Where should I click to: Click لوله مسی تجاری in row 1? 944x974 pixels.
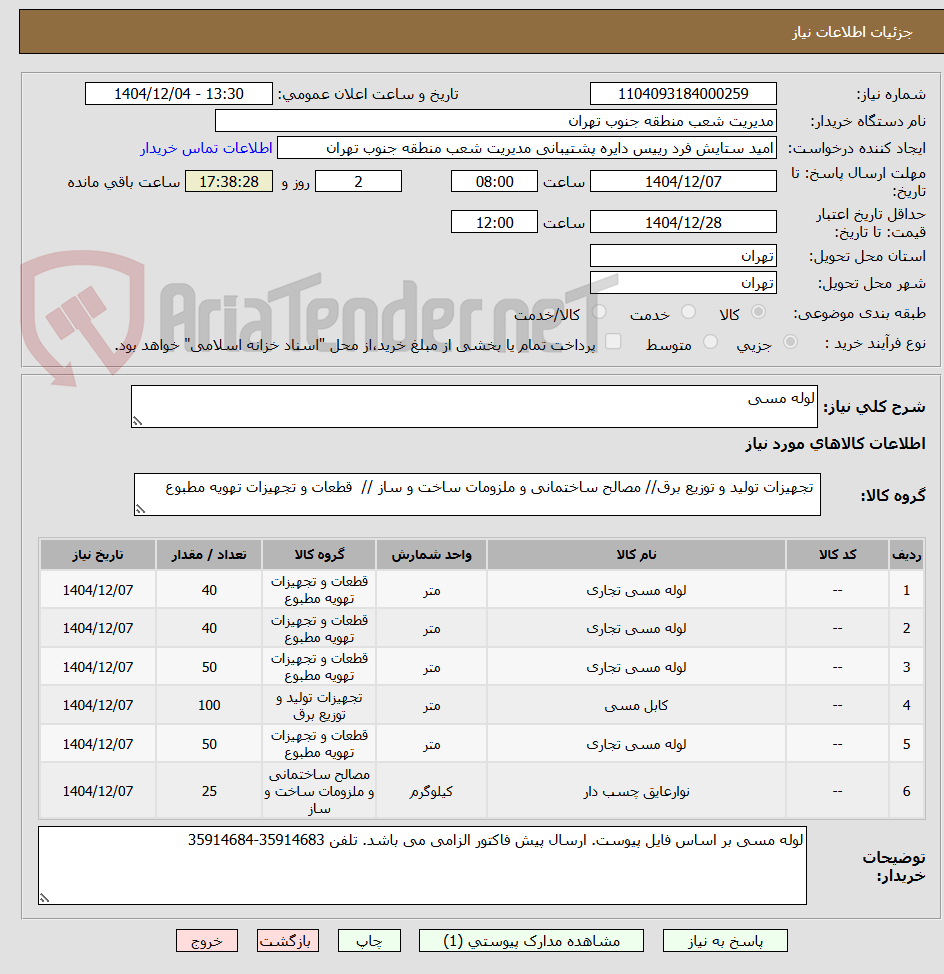pos(637,590)
